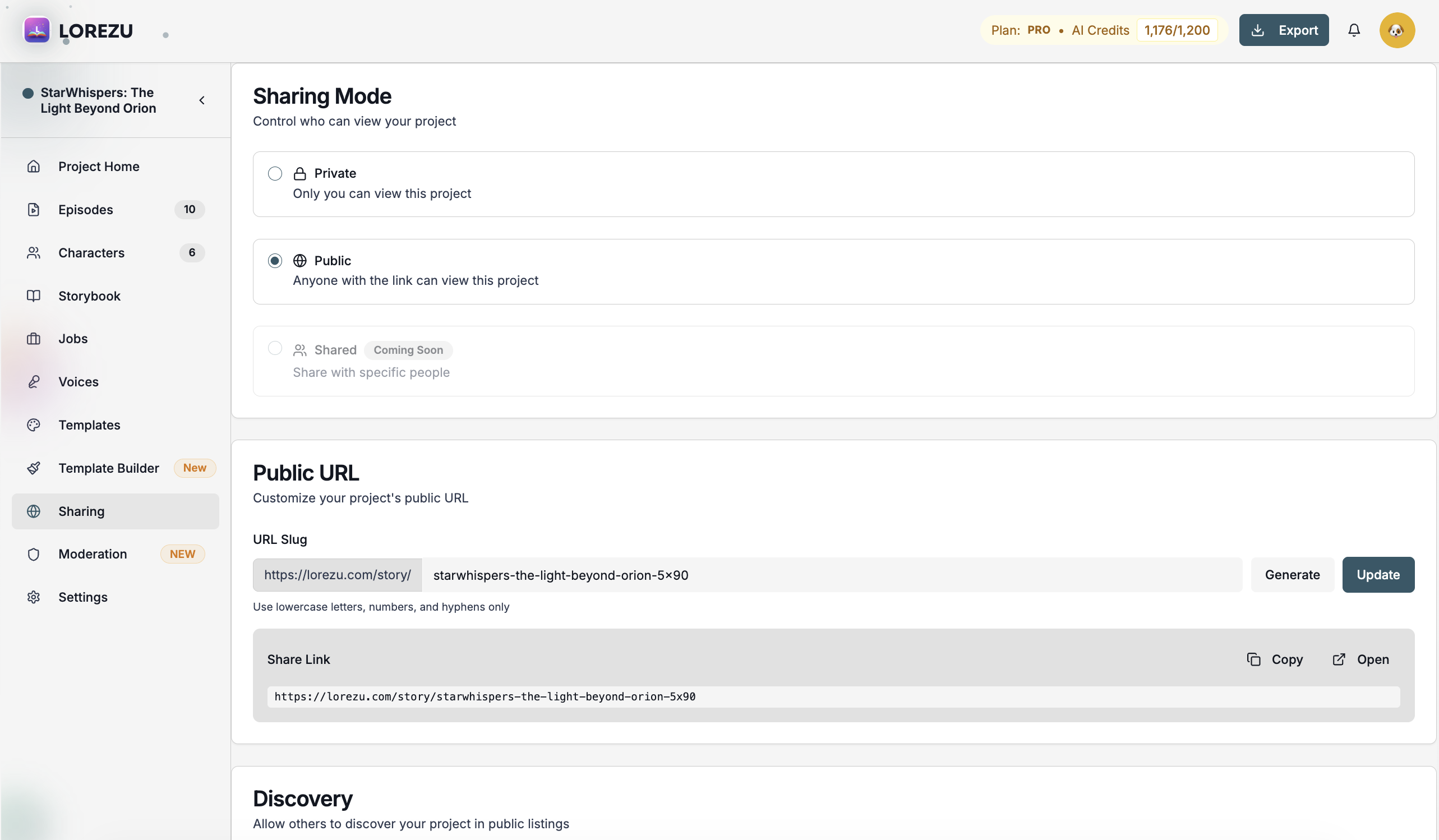Select the Shared radio option
The image size is (1439, 840).
tap(275, 348)
